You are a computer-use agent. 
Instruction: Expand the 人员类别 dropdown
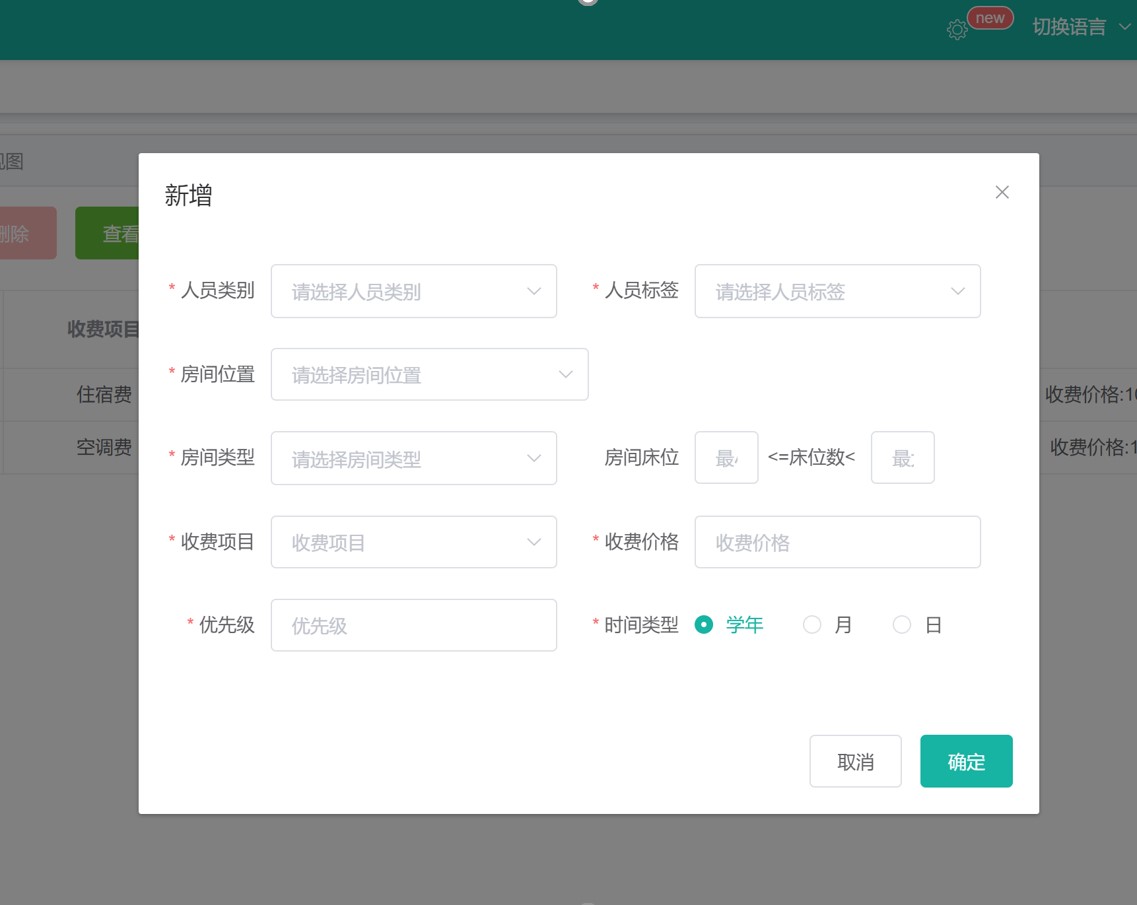point(413,291)
